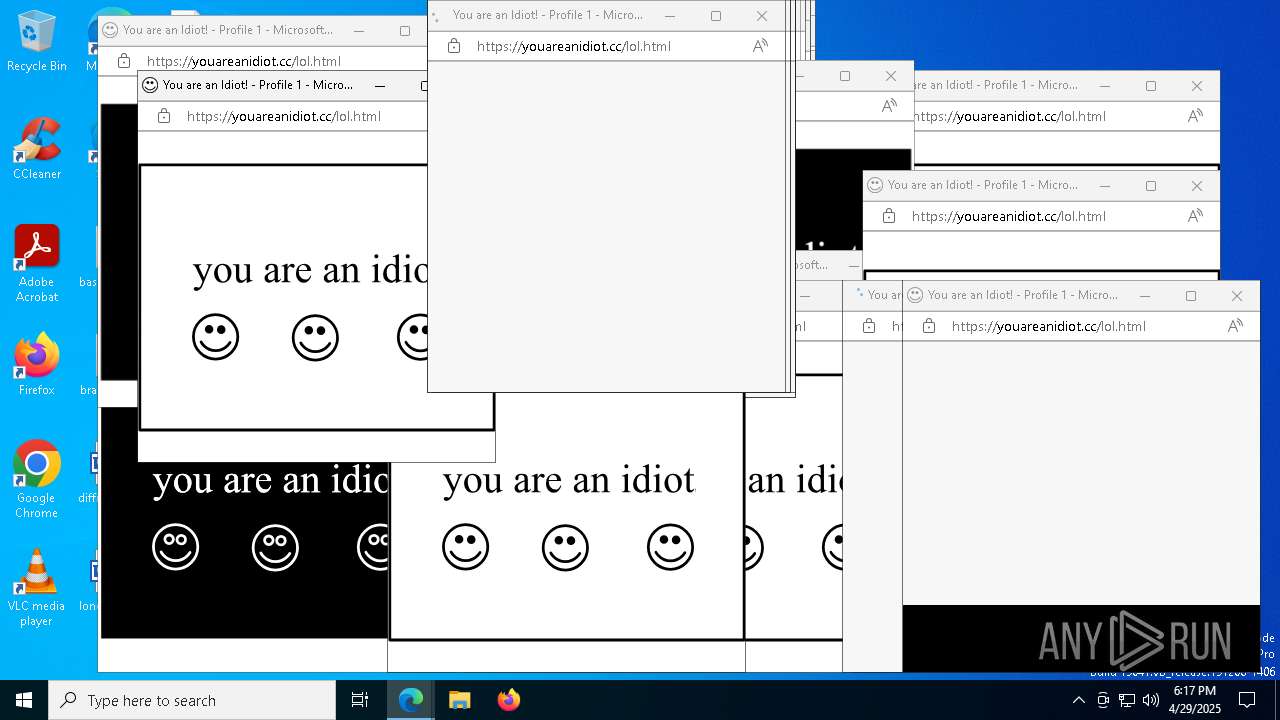Click the lock icon in the lower-right front window
The height and width of the screenshot is (720, 1280).
tap(929, 326)
